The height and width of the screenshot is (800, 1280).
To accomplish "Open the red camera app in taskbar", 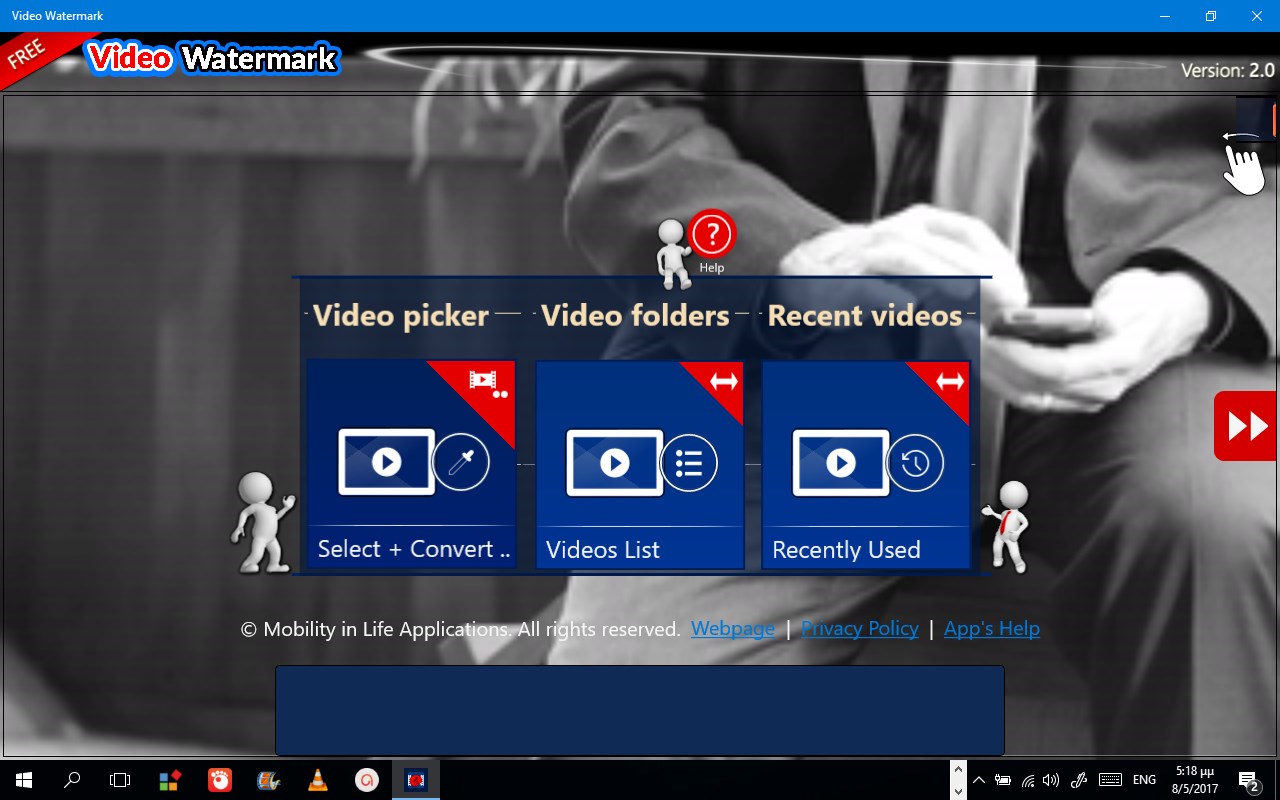I will (x=219, y=780).
